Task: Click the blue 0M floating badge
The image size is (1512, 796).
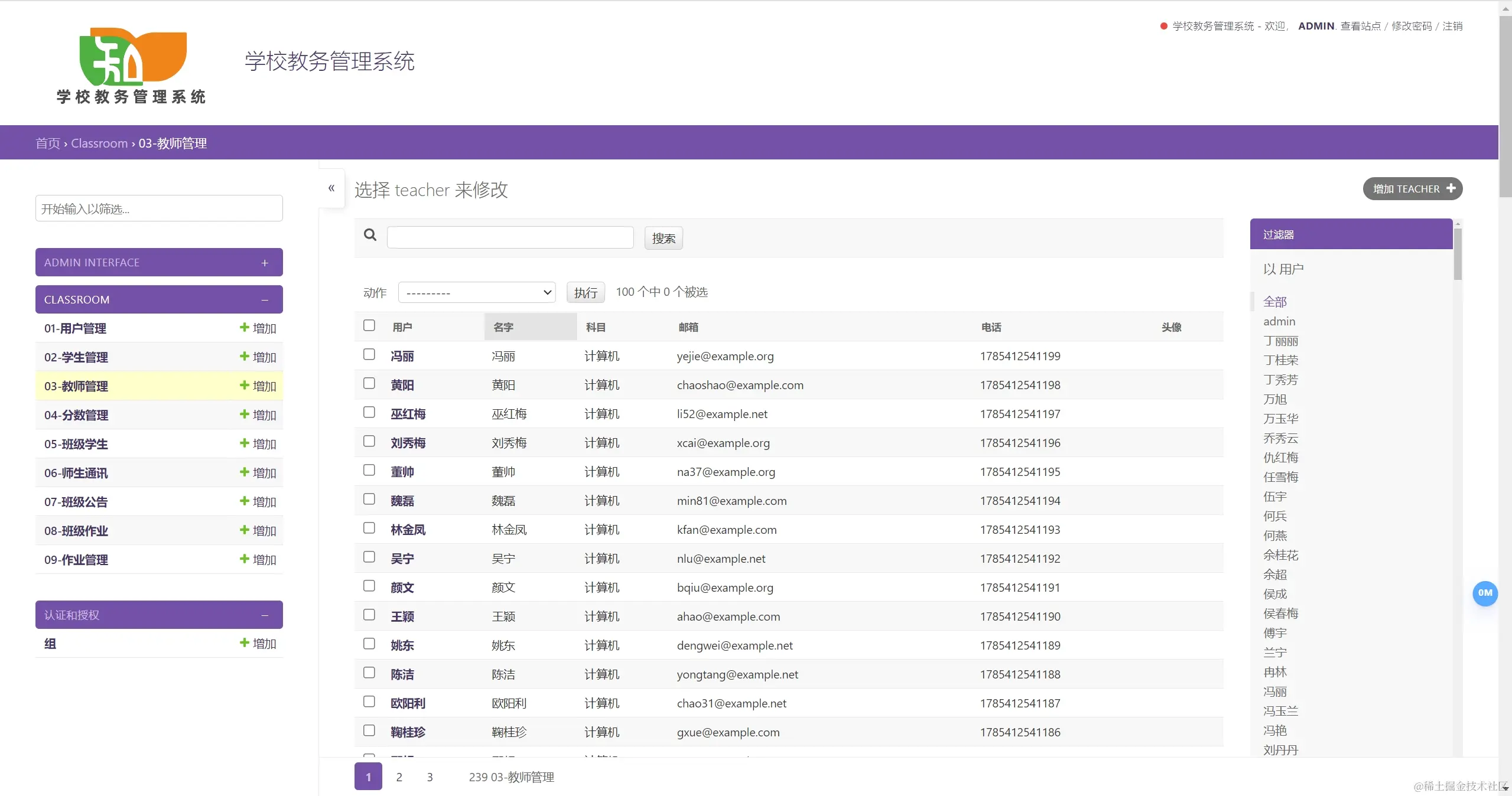Action: [x=1484, y=593]
